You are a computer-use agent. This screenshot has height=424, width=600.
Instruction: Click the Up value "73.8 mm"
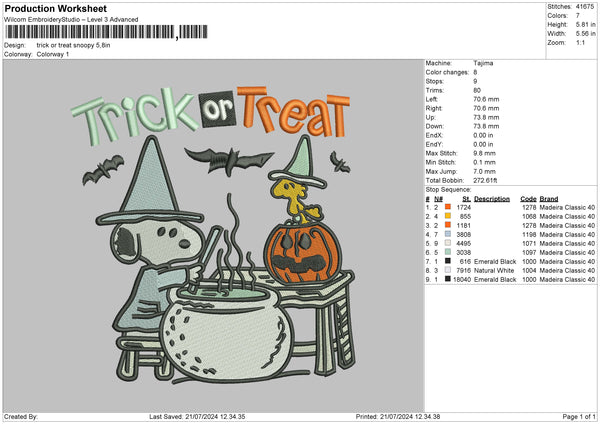tap(486, 117)
